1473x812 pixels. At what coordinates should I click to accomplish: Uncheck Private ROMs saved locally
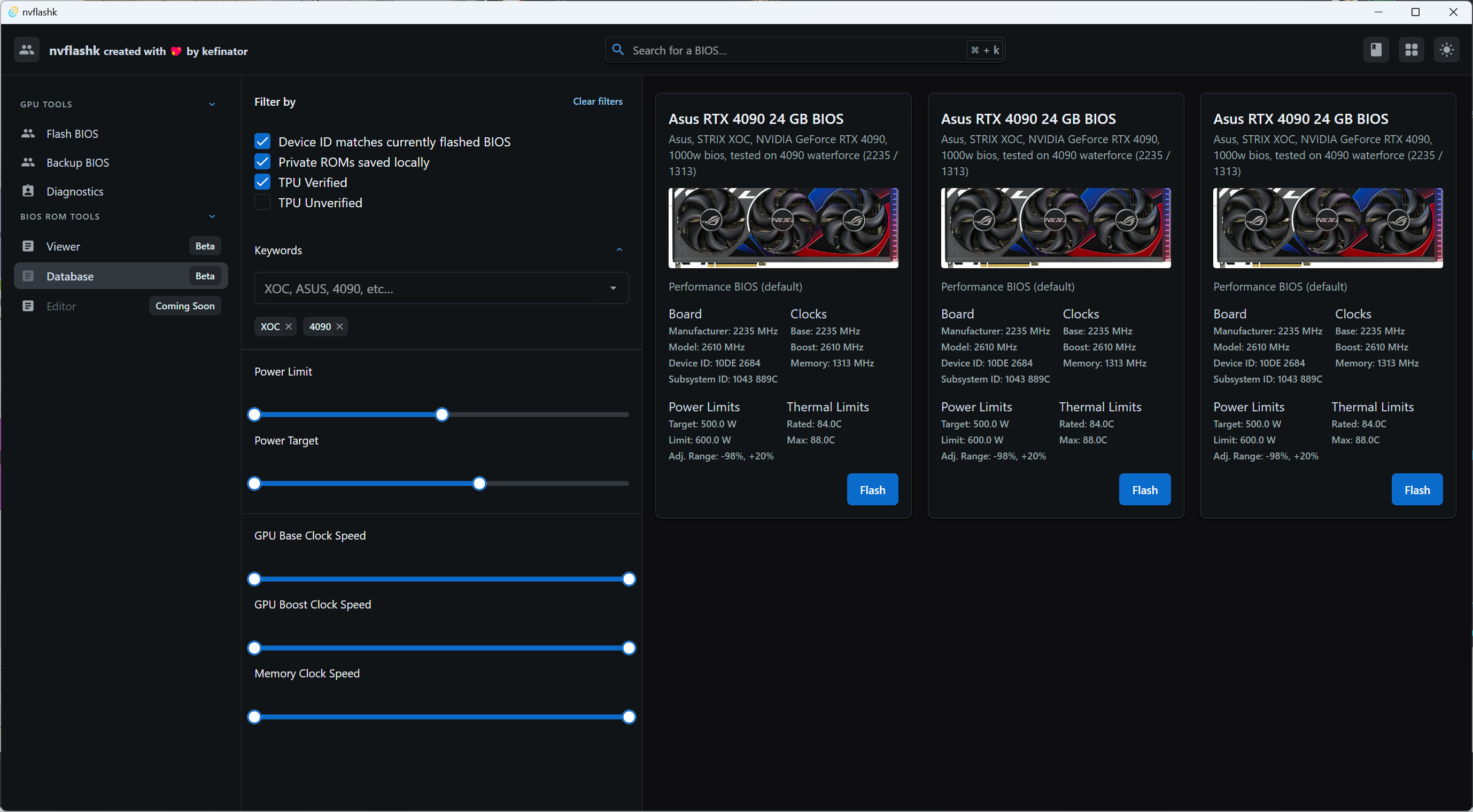pos(262,162)
